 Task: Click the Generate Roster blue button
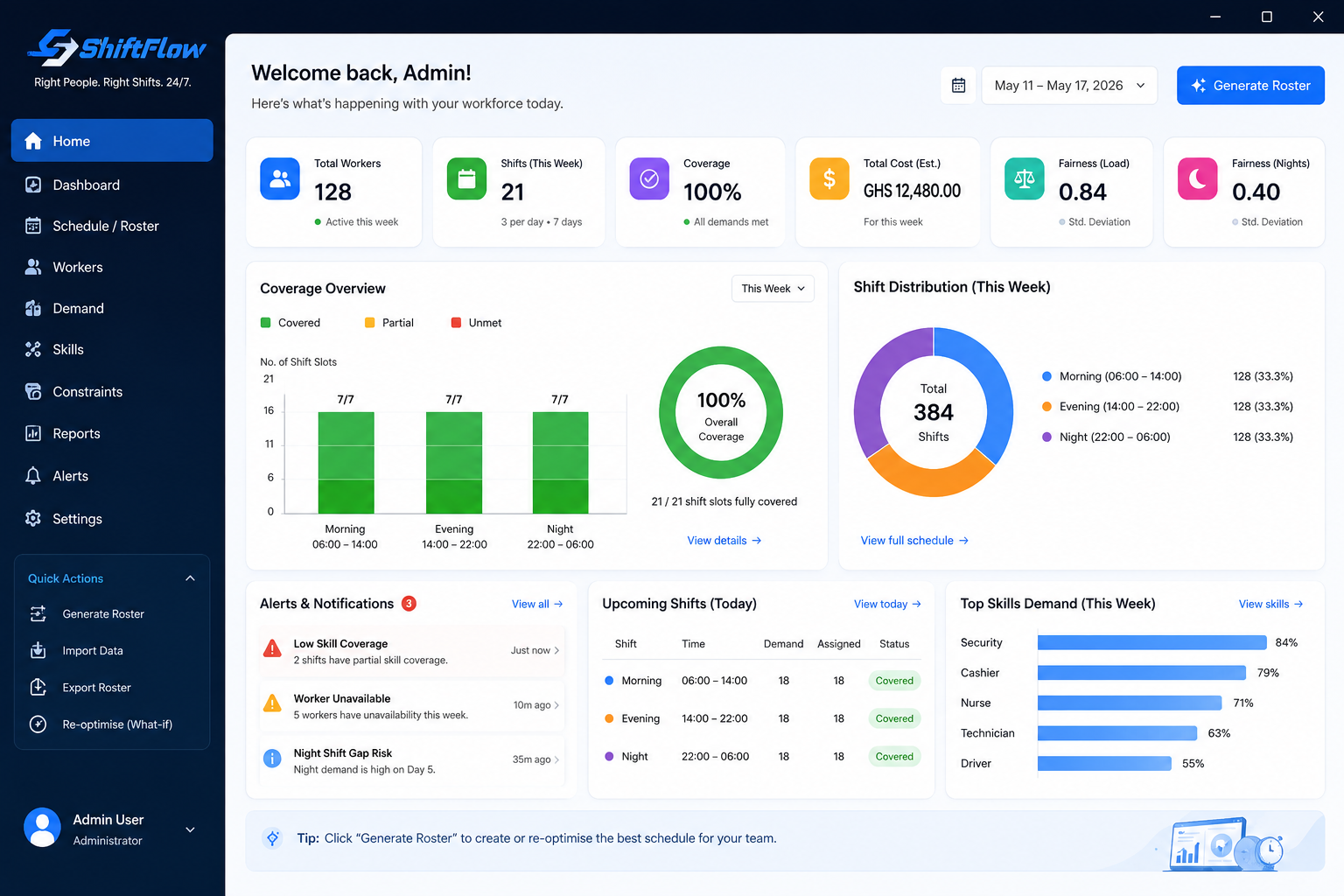(1250, 85)
